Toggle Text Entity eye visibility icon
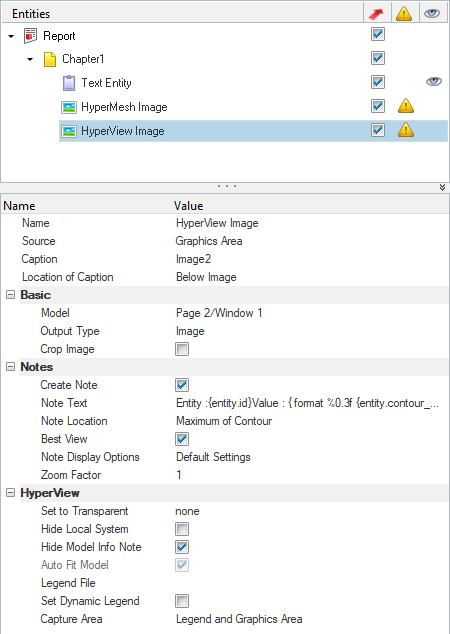This screenshot has height=634, width=450. 433,82
